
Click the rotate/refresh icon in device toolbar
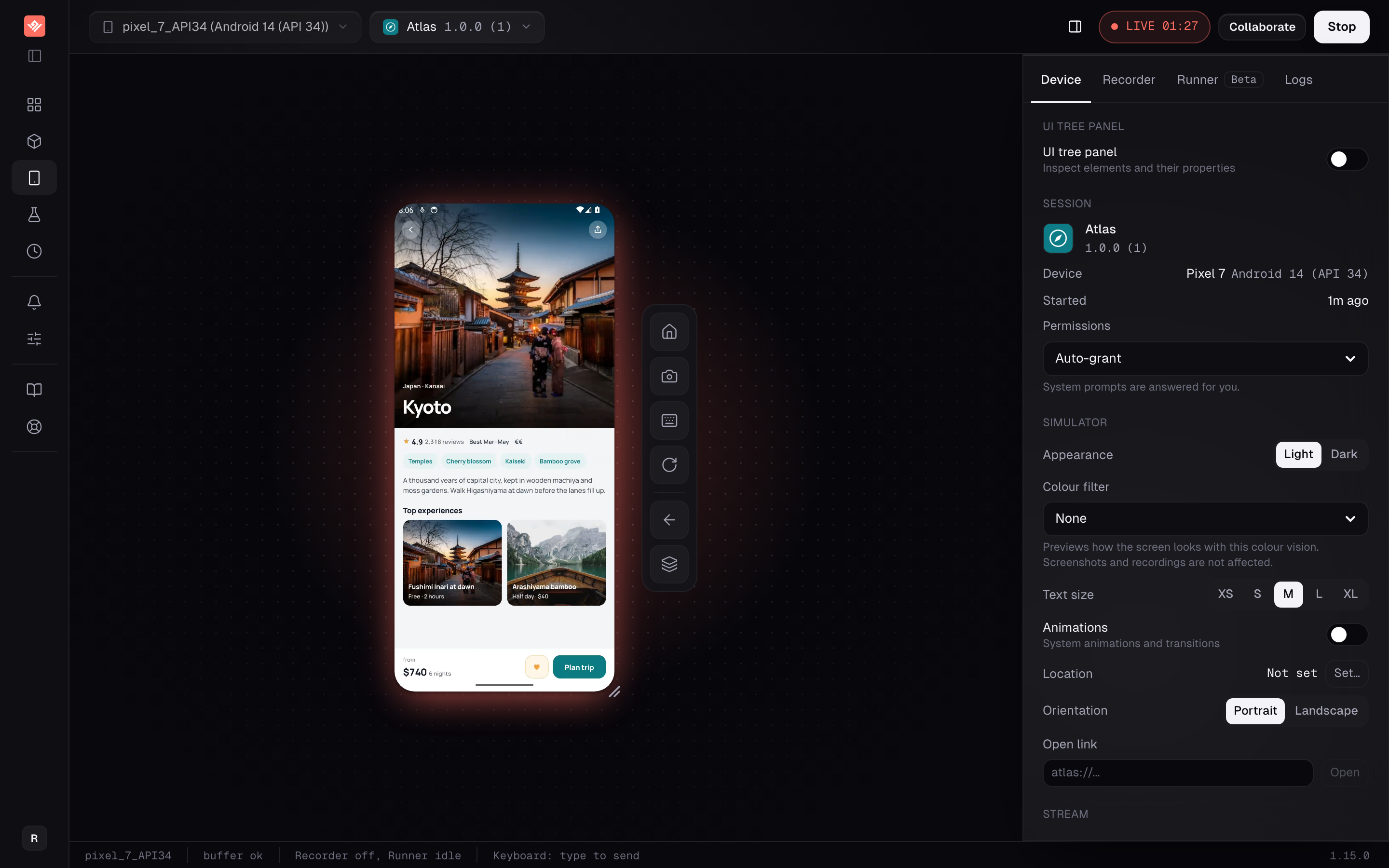669,464
